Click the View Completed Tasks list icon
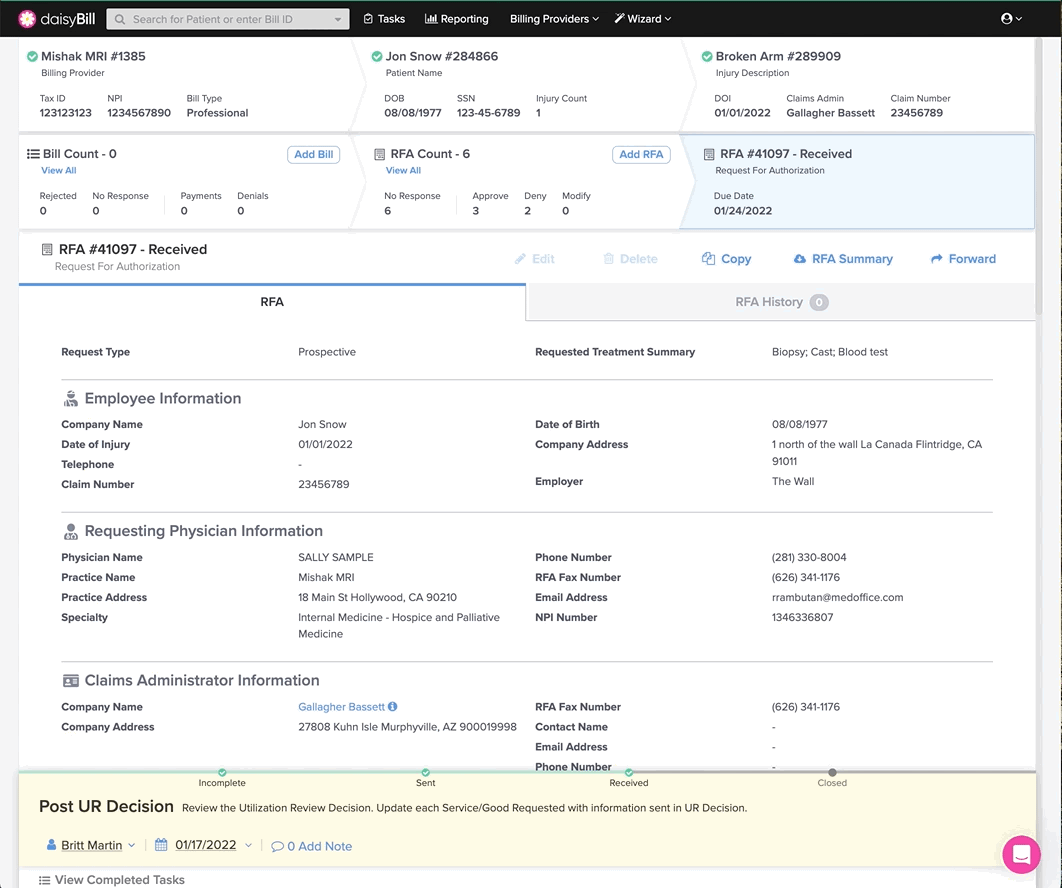Image resolution: width=1062 pixels, height=888 pixels. pos(45,880)
